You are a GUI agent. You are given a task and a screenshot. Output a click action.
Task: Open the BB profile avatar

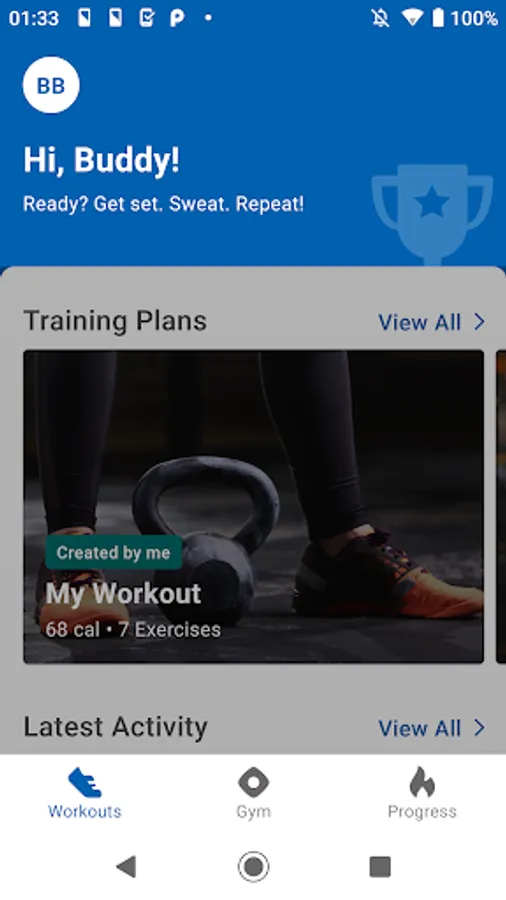51,85
